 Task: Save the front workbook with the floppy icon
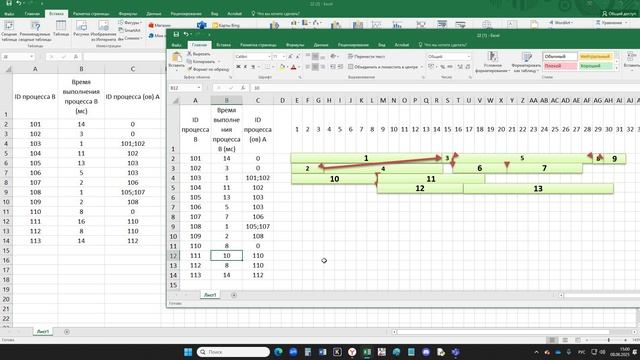point(176,35)
